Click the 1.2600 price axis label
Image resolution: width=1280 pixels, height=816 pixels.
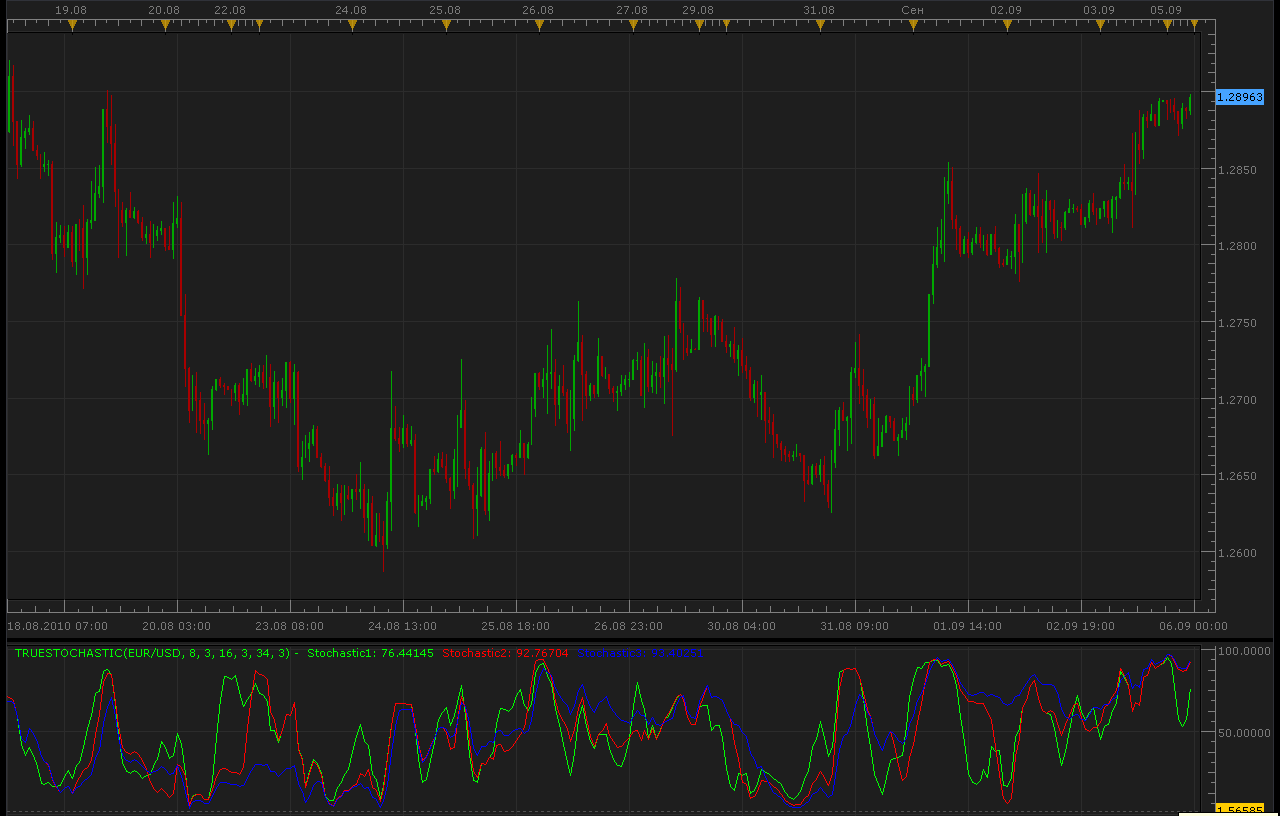click(x=1238, y=553)
